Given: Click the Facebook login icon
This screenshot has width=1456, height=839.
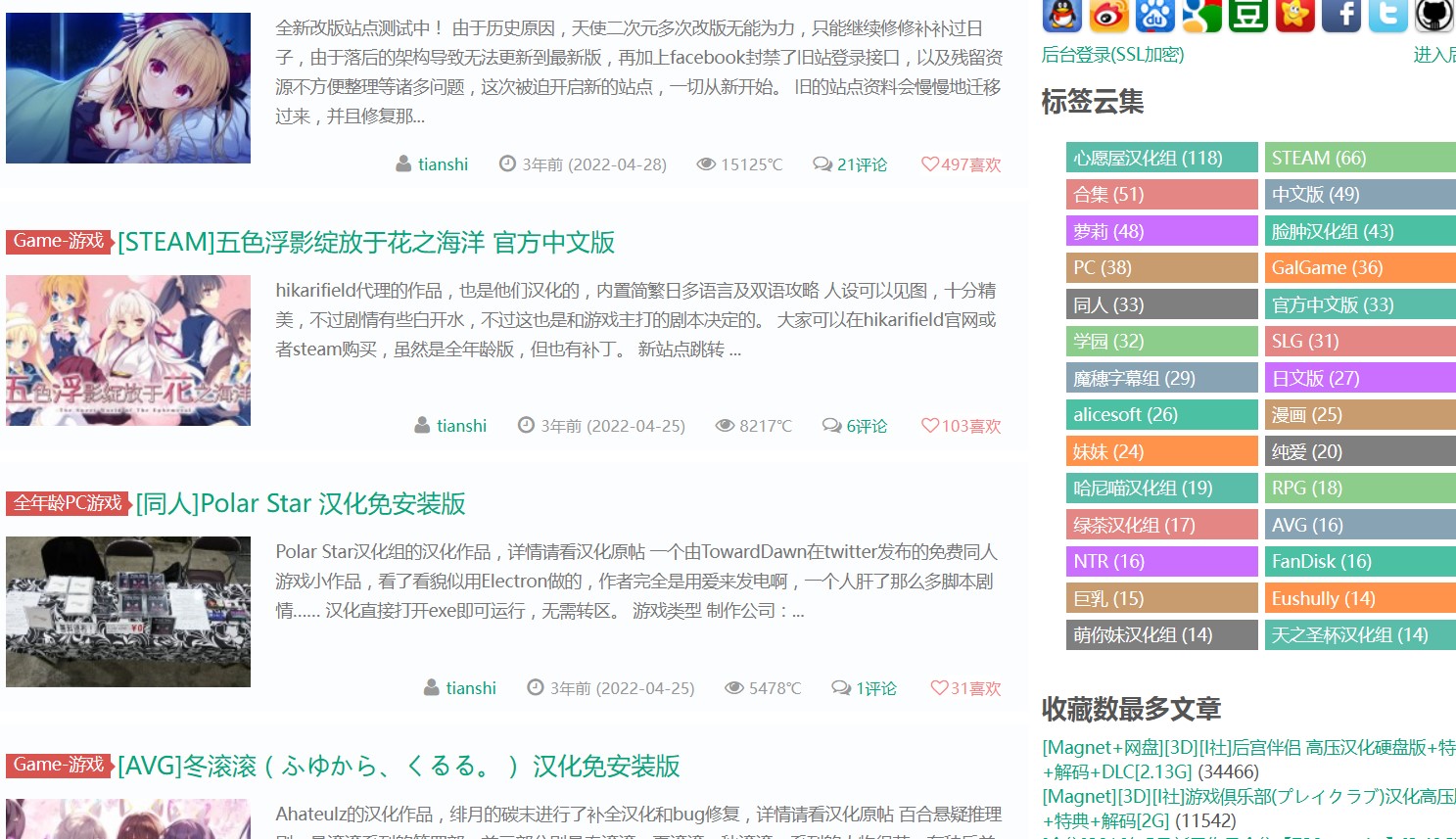Looking at the screenshot, I should point(1341,15).
